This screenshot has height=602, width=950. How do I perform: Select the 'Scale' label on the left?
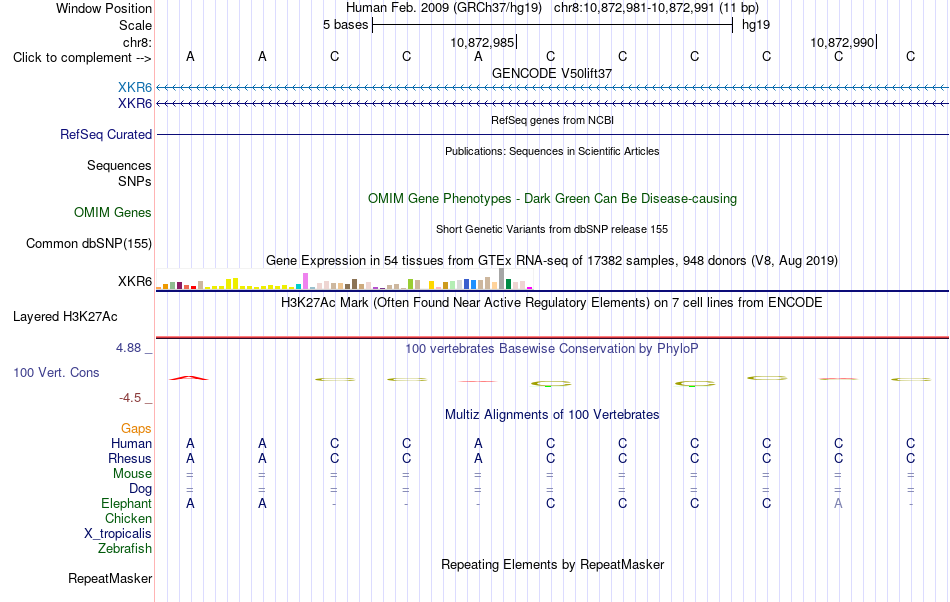point(135,25)
